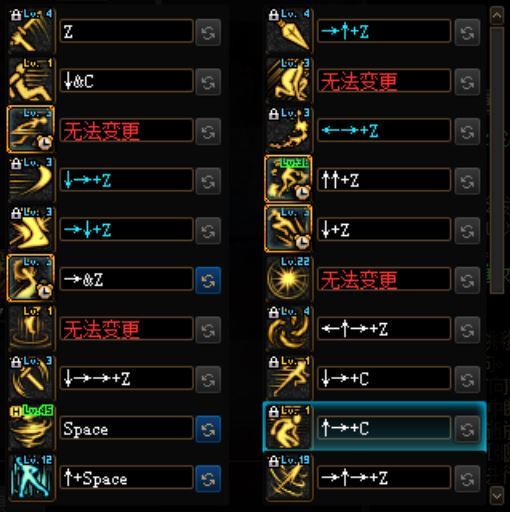
Task: Click the swirling spiral skill icon at Lv.4
Action: [x=289, y=329]
